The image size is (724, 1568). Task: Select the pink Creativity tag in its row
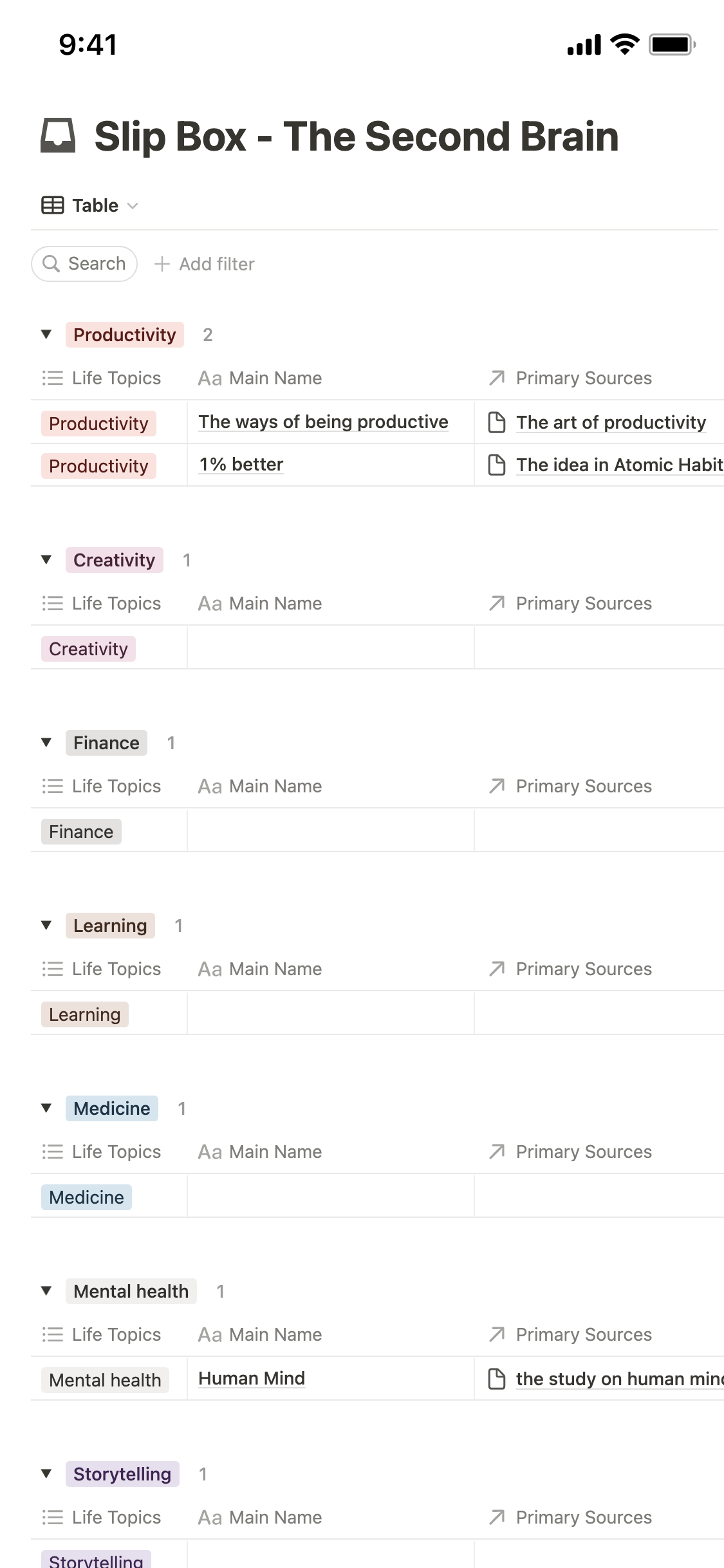pos(88,649)
